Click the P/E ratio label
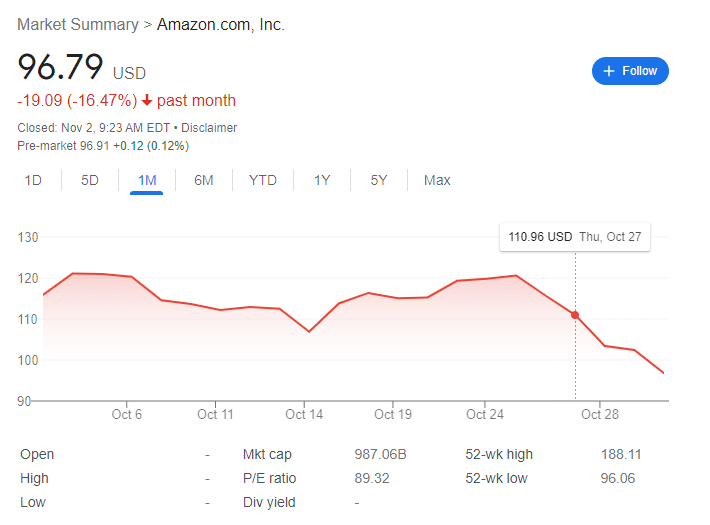This screenshot has width=710, height=525. pyautogui.click(x=269, y=478)
